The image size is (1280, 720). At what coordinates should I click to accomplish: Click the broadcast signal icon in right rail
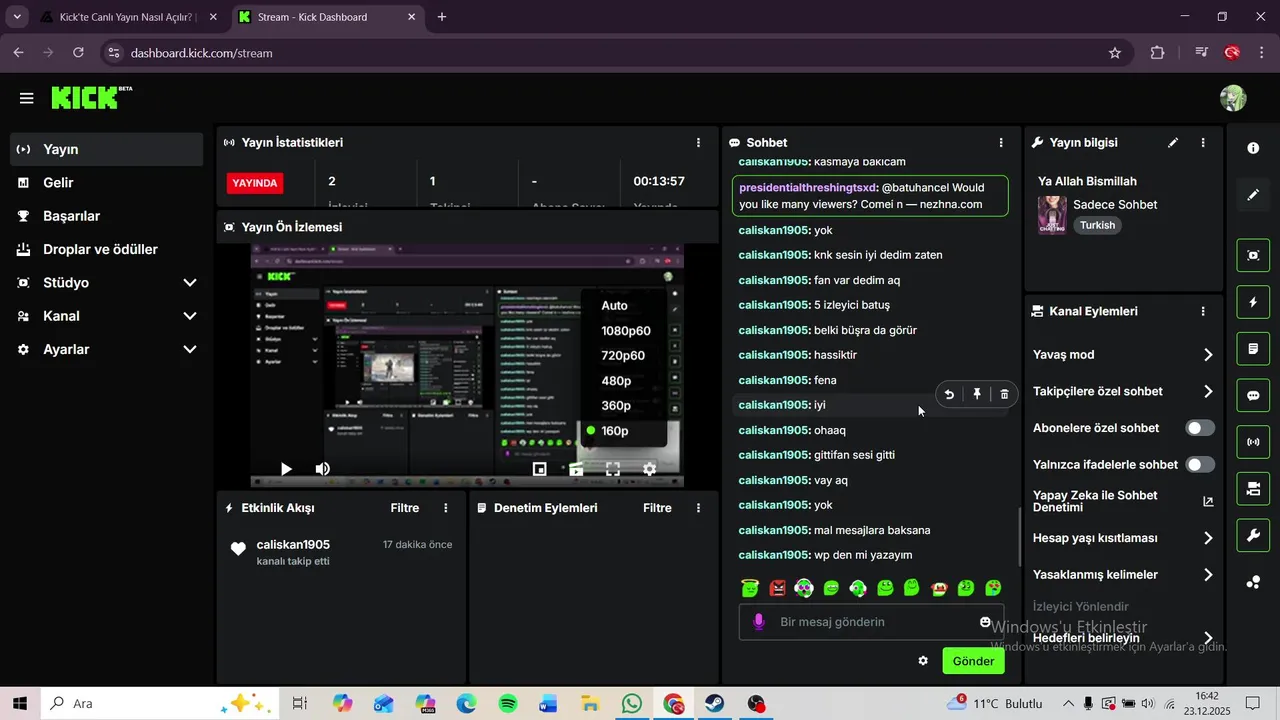click(1253, 442)
